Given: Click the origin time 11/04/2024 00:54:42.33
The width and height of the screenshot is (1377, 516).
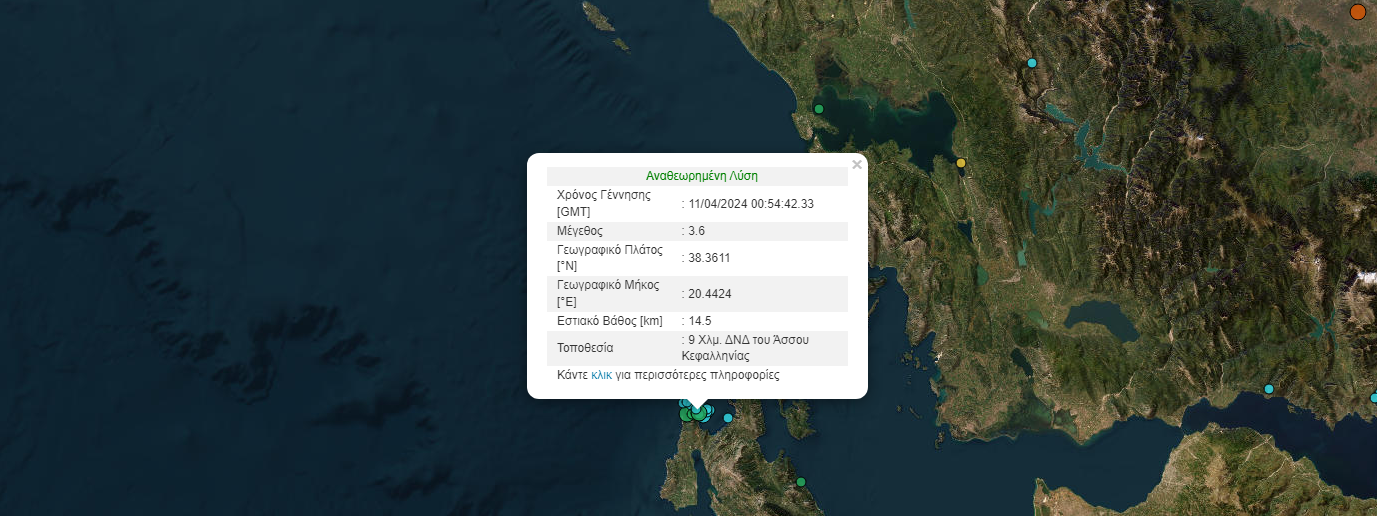Looking at the screenshot, I should point(751,204).
